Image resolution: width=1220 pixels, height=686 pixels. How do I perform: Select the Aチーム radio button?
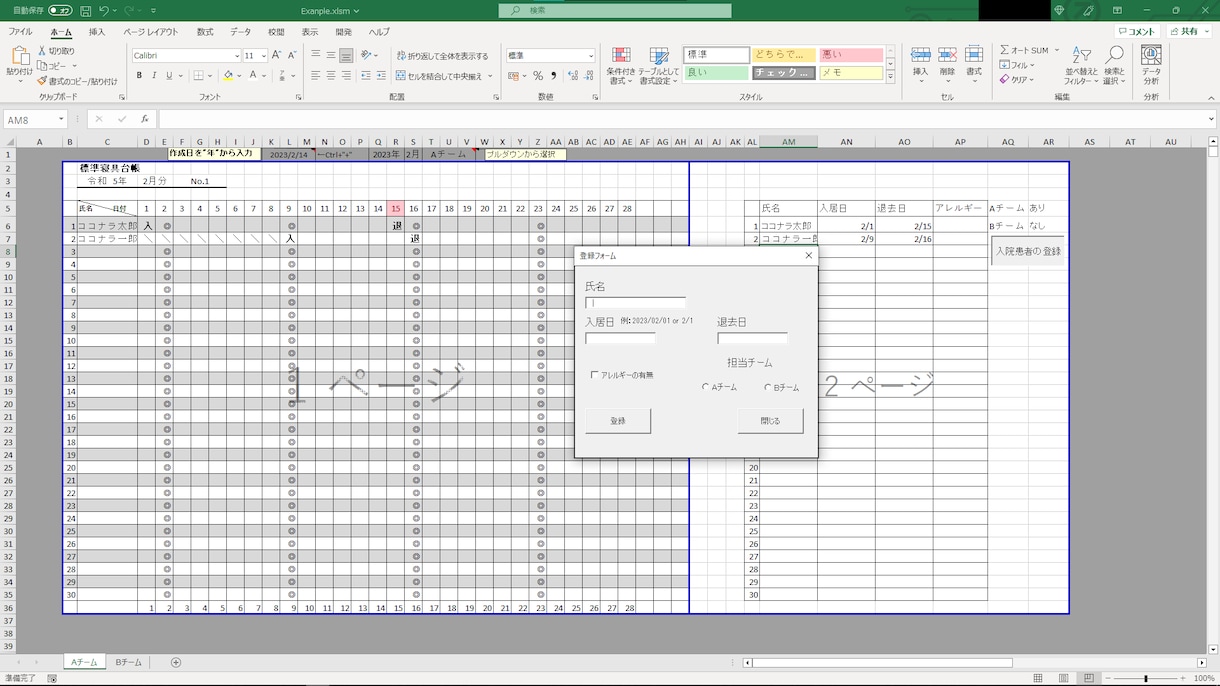click(705, 387)
